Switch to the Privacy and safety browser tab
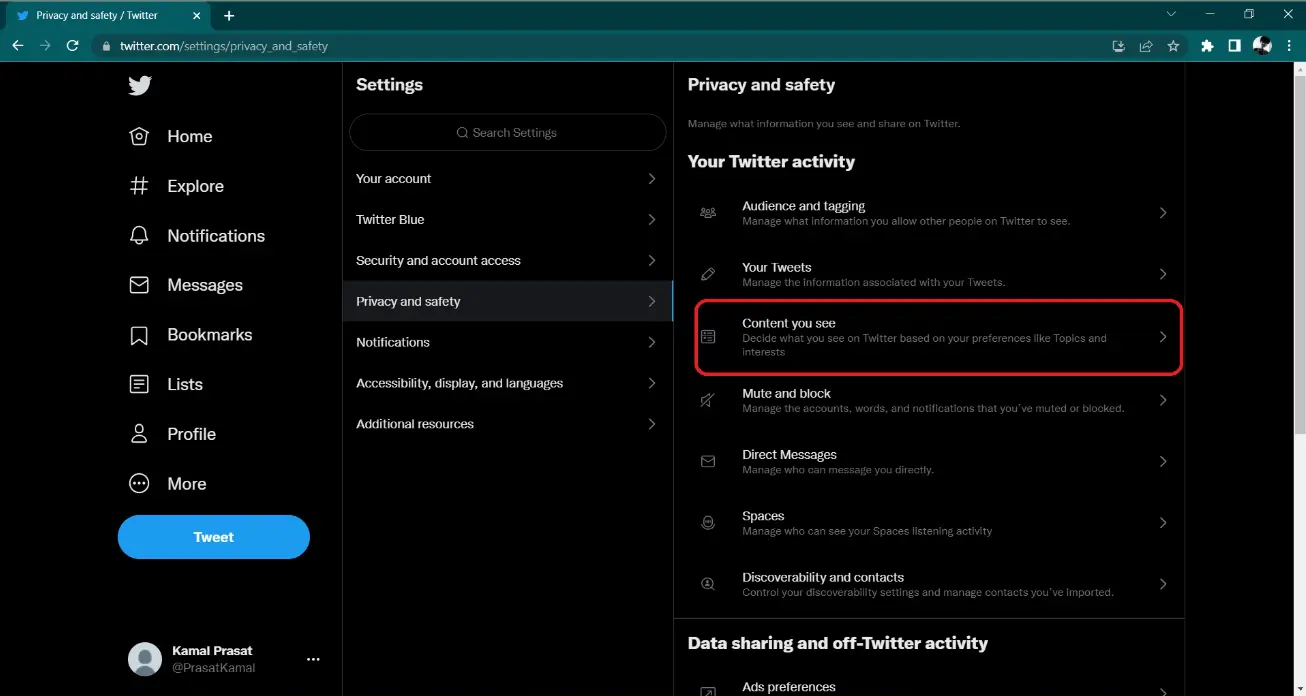Image resolution: width=1306 pixels, height=696 pixels. click(108, 16)
